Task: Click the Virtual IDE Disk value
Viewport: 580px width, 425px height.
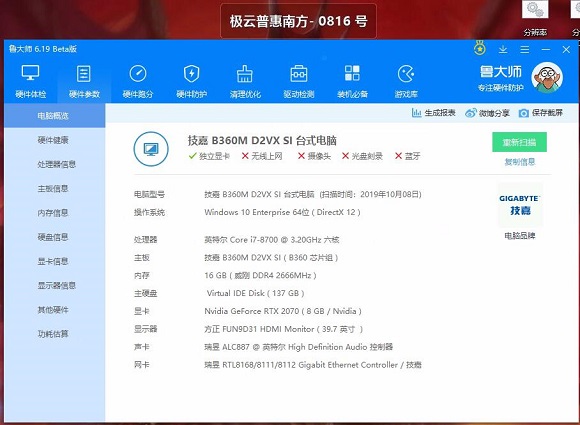Action: 255,293
